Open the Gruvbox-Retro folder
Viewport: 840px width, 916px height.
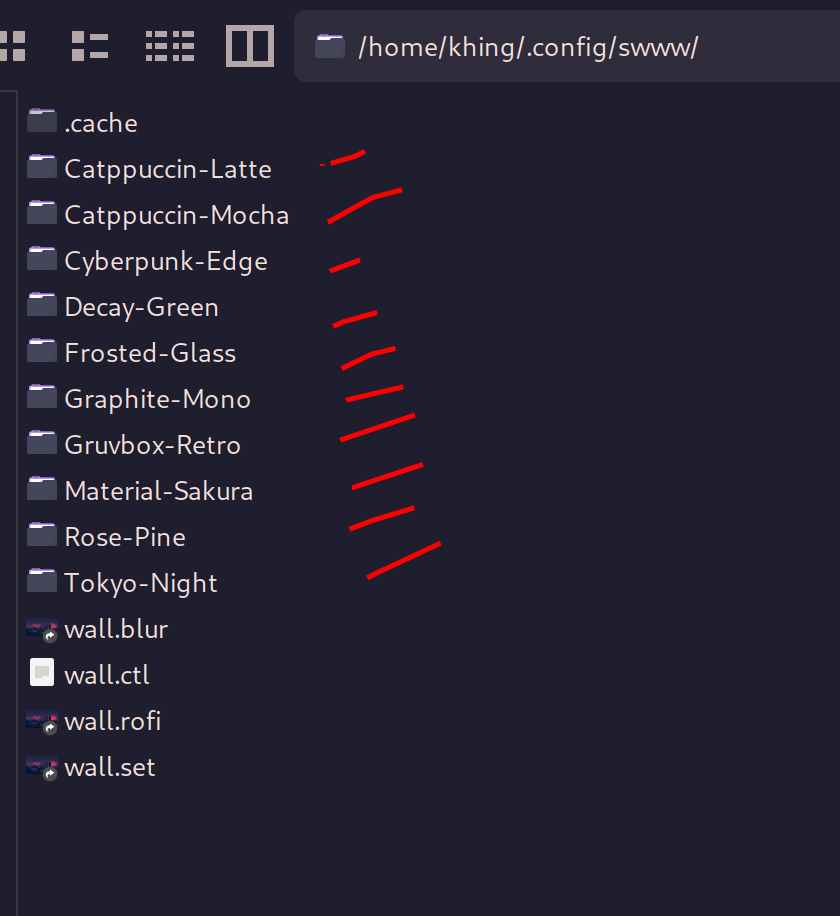(x=151, y=444)
